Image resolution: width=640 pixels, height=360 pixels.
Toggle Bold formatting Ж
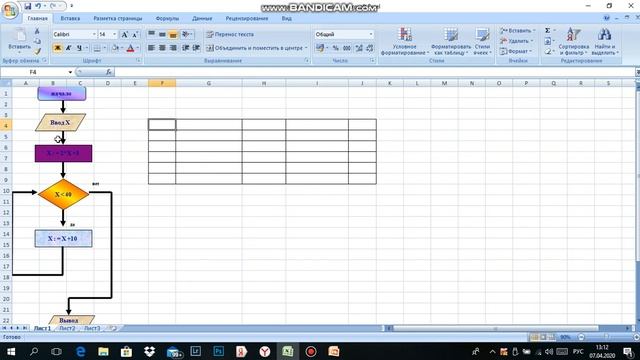pos(58,48)
